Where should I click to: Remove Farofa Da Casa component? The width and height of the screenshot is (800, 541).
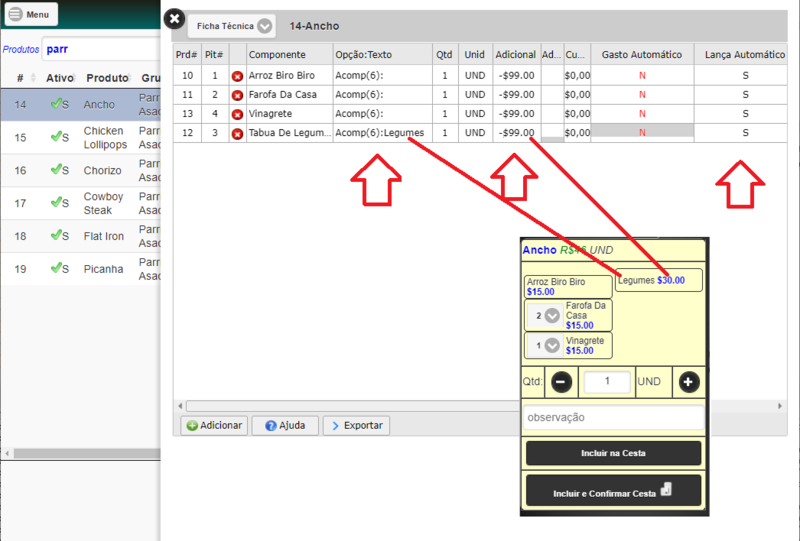(x=237, y=95)
